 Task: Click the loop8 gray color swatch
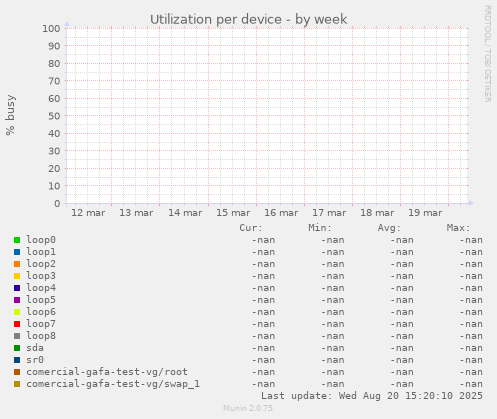click(17, 336)
